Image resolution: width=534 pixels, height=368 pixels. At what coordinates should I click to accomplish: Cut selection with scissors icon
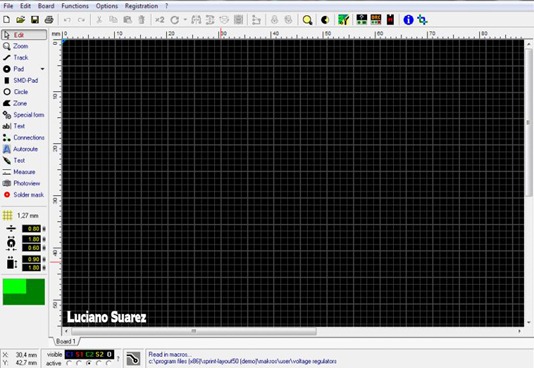[x=99, y=20]
